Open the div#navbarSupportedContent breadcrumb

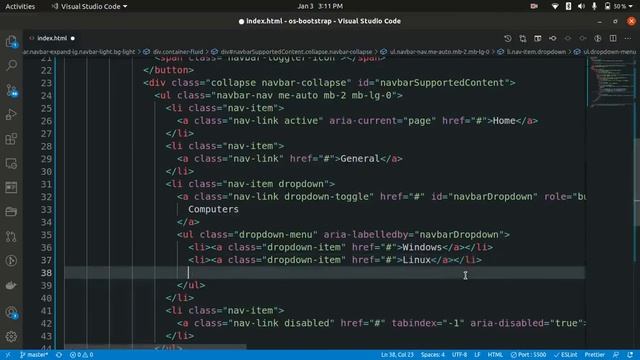(296, 52)
